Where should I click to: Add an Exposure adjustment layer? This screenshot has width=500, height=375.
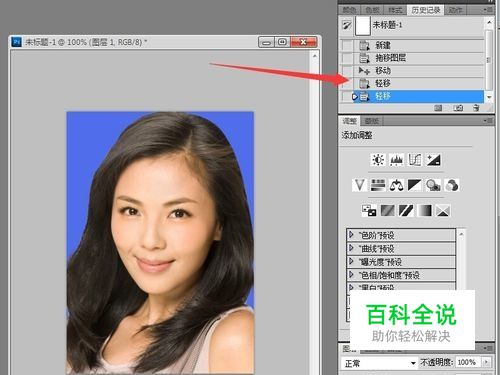click(x=434, y=160)
